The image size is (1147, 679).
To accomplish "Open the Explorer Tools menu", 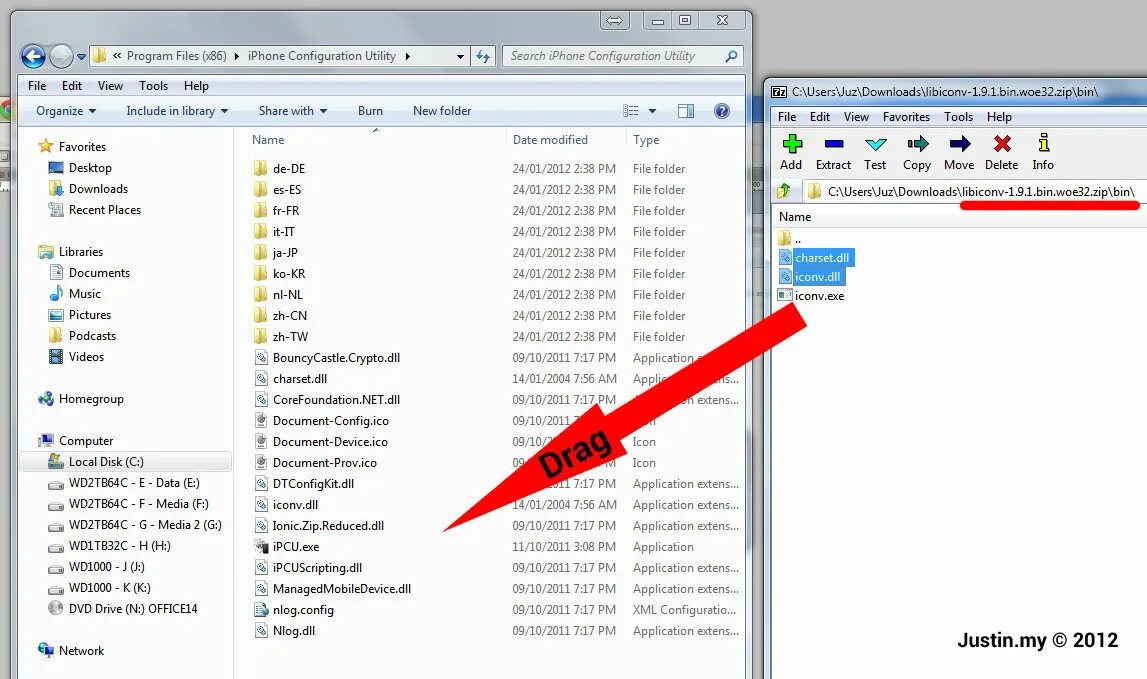I will point(154,86).
